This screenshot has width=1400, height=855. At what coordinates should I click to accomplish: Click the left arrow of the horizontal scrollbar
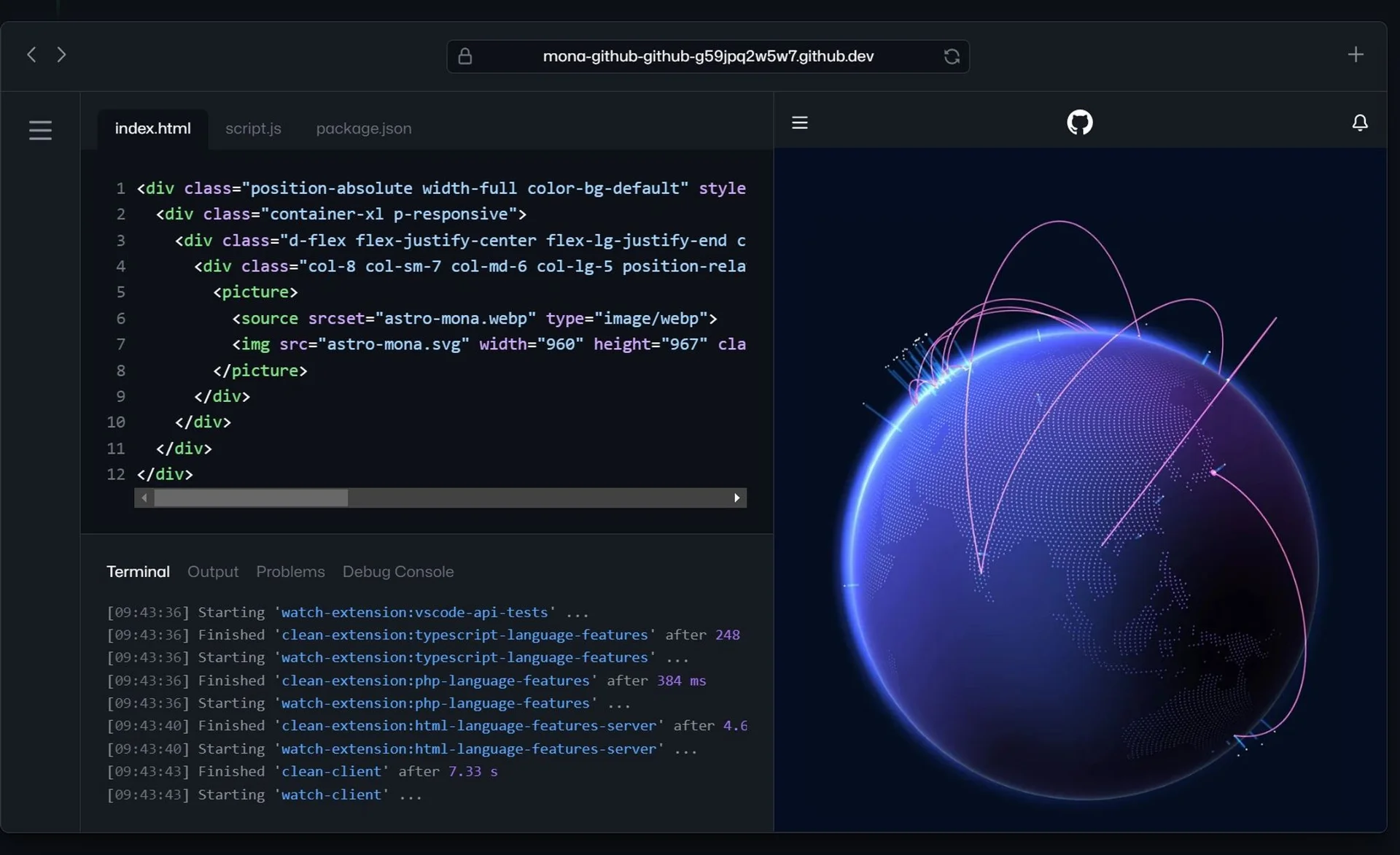[144, 498]
